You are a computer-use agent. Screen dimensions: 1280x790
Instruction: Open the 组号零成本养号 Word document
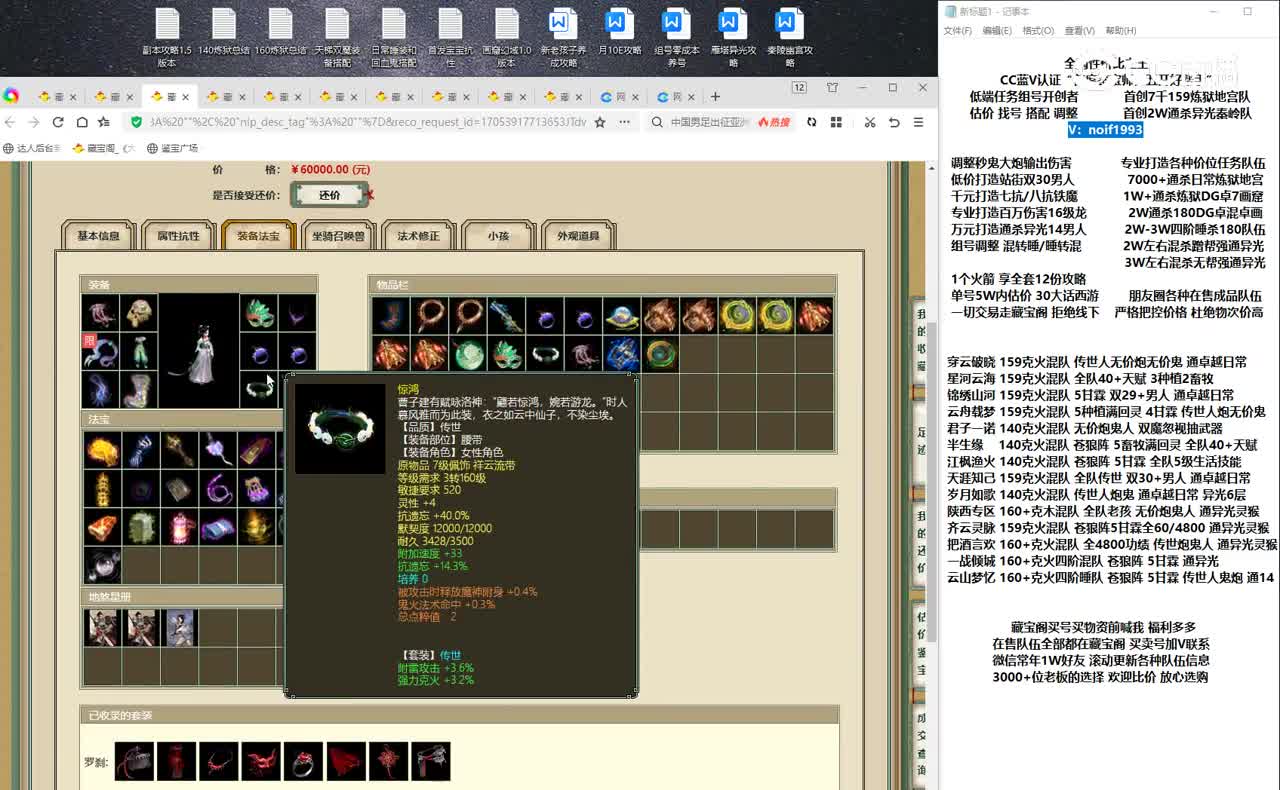point(677,37)
